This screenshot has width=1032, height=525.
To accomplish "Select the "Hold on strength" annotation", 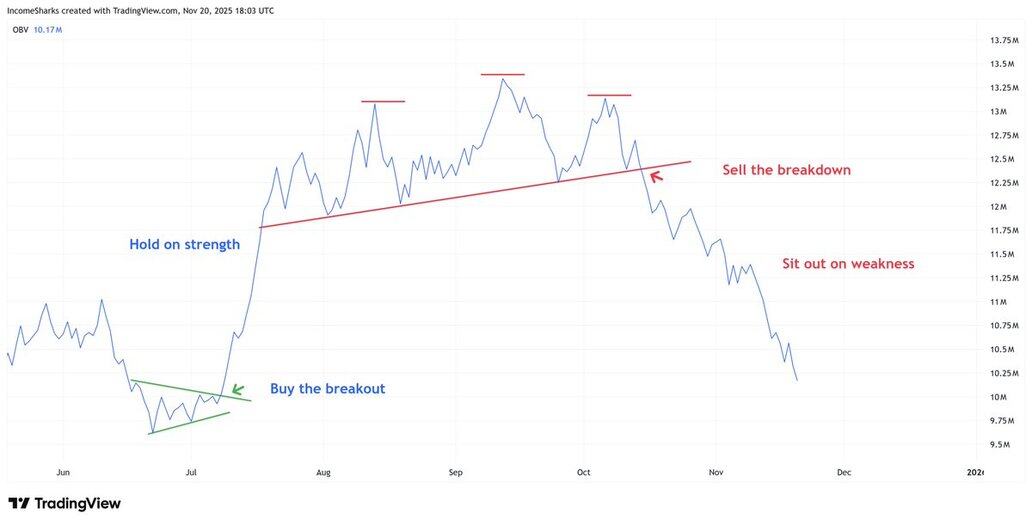I will click(184, 244).
